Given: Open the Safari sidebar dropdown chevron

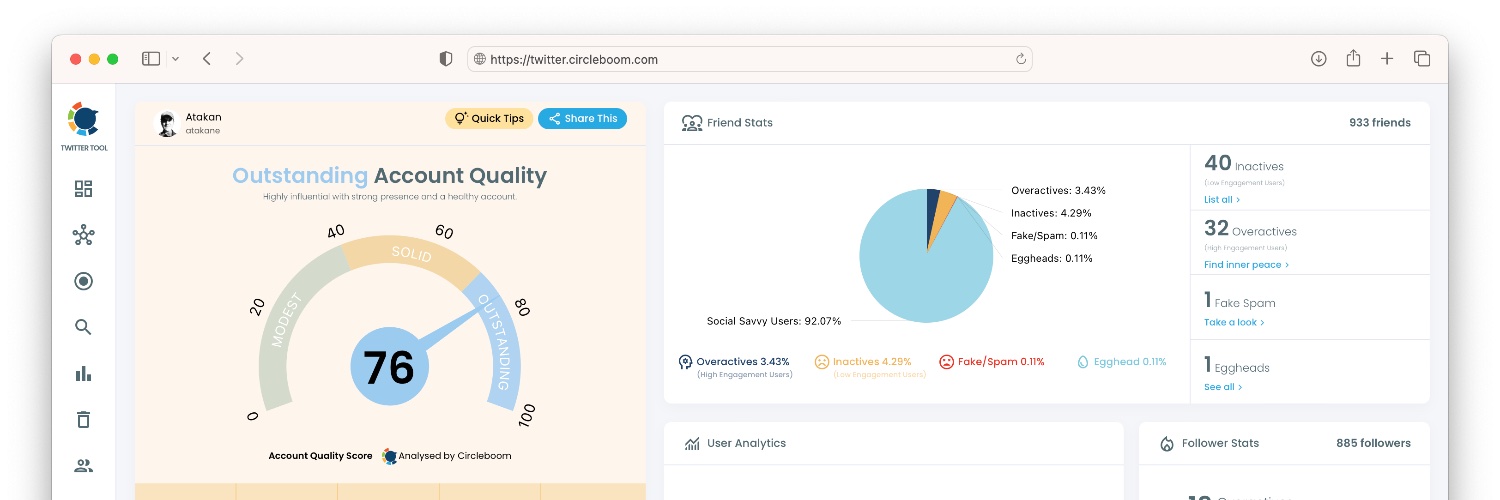Looking at the screenshot, I should pyautogui.click(x=175, y=59).
